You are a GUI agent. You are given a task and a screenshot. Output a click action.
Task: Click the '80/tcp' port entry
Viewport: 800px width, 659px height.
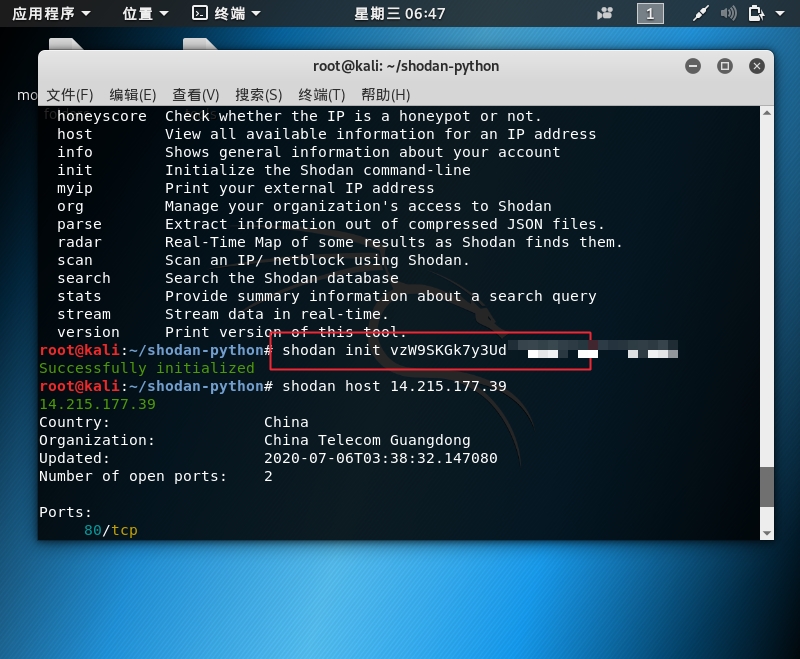[x=111, y=530]
